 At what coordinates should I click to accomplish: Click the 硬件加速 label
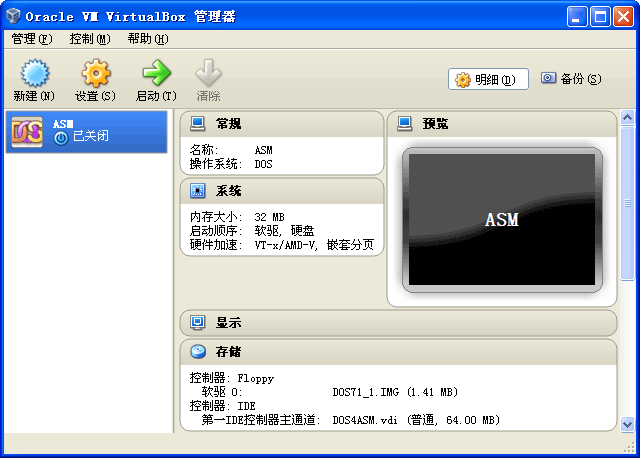[x=216, y=245]
